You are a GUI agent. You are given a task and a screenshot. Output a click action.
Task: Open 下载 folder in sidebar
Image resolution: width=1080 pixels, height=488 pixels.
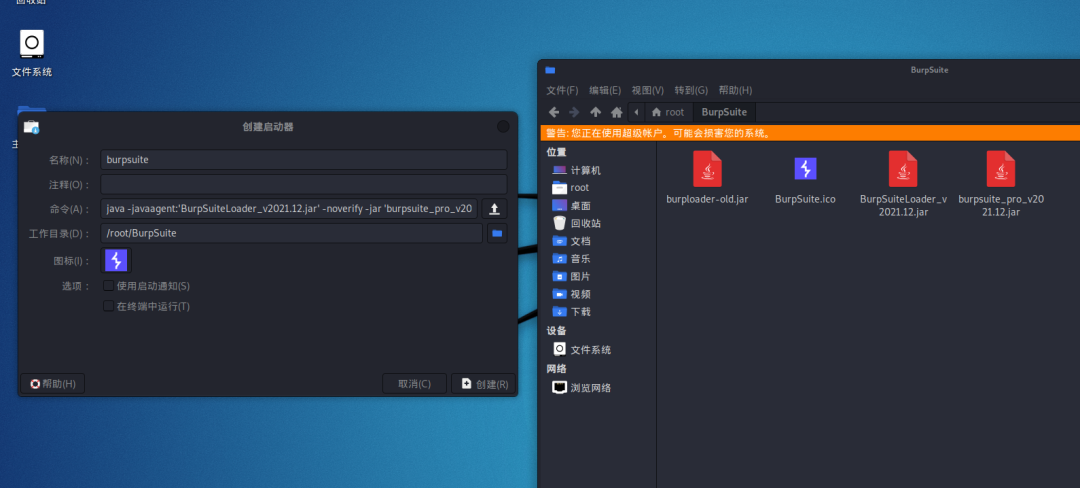click(x=572, y=312)
